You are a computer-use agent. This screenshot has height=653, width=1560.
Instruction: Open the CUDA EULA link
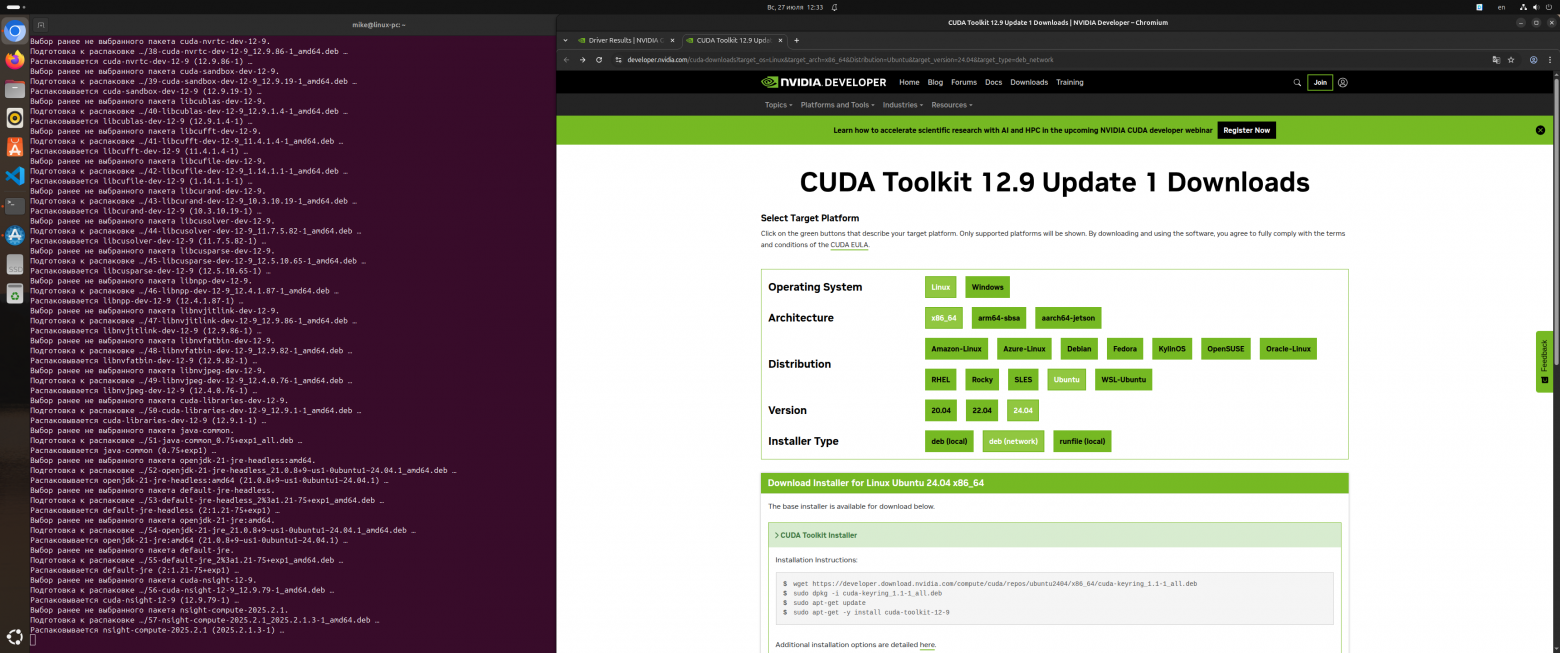pos(849,245)
